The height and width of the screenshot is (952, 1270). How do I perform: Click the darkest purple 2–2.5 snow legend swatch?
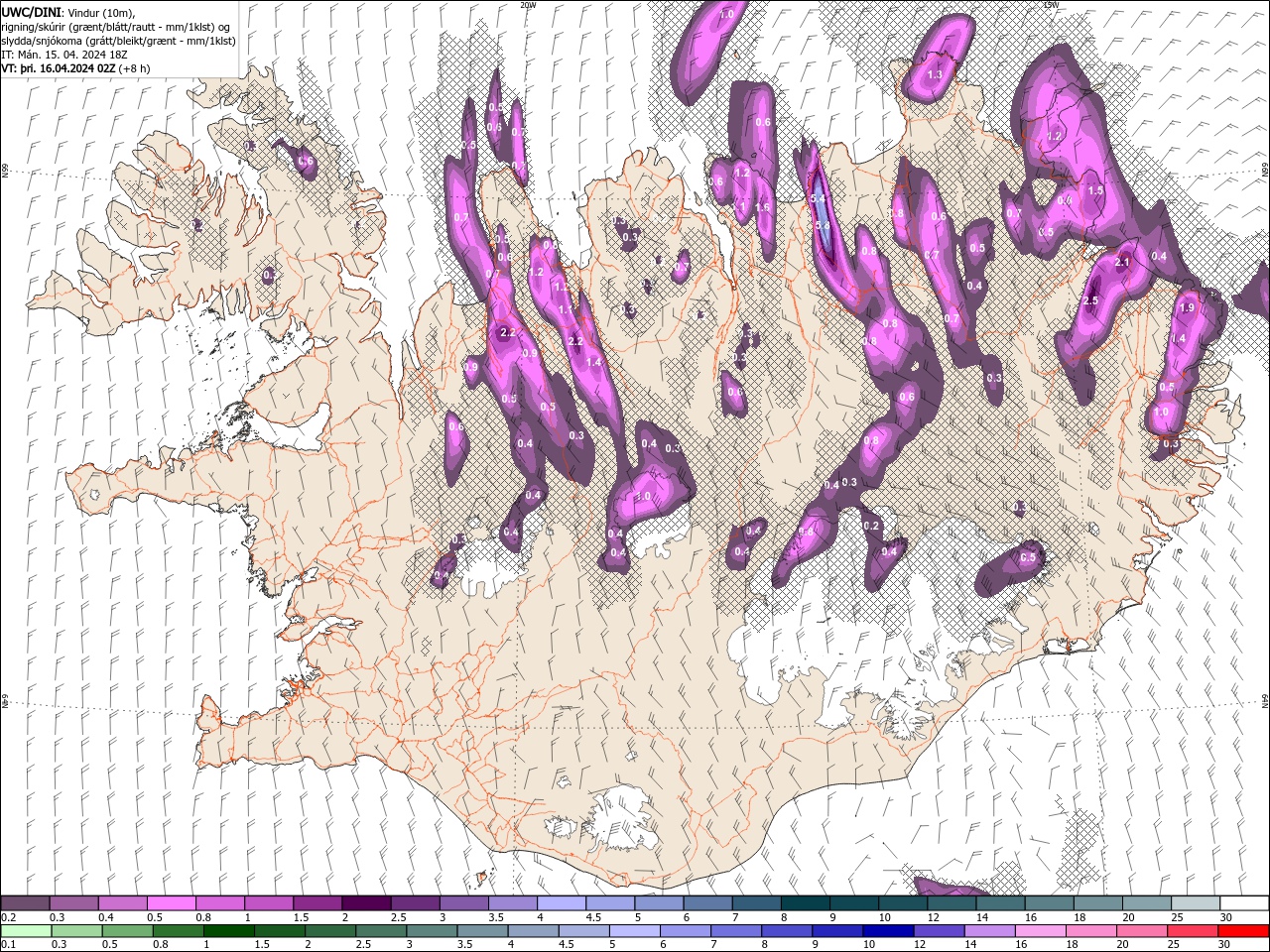pos(365,903)
